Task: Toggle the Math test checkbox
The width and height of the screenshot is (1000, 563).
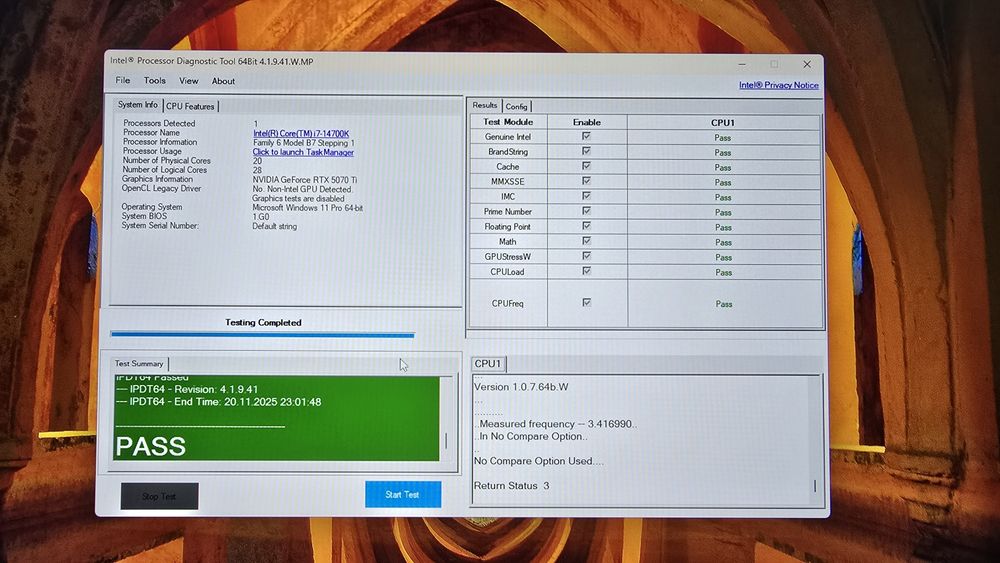Action: point(586,240)
